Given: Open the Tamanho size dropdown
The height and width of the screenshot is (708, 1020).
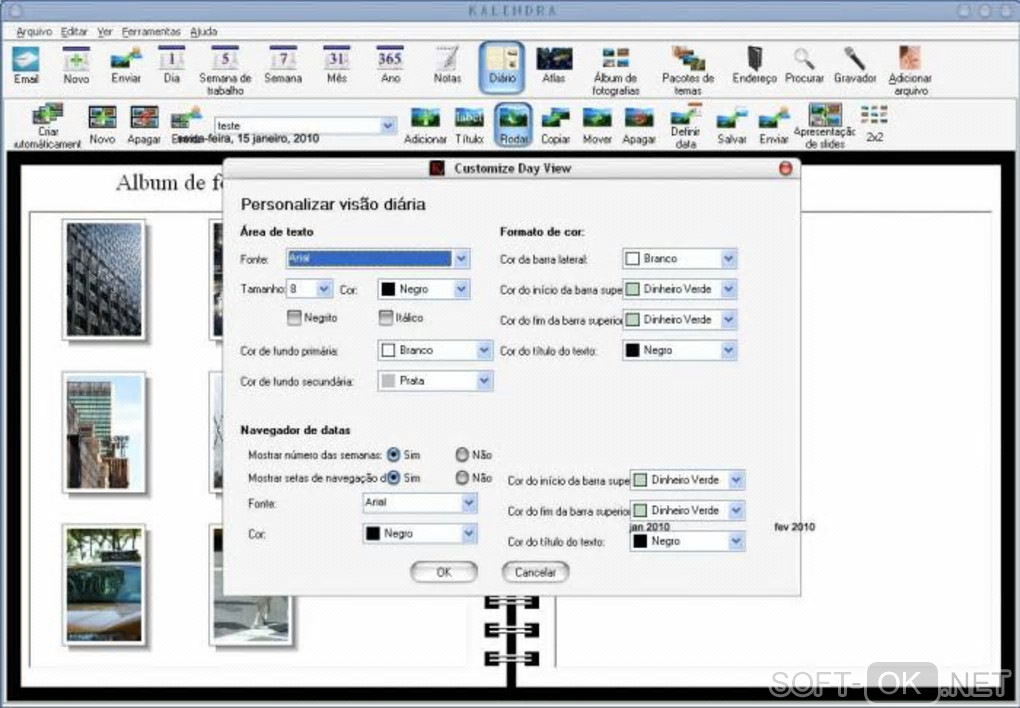Looking at the screenshot, I should click(324, 288).
